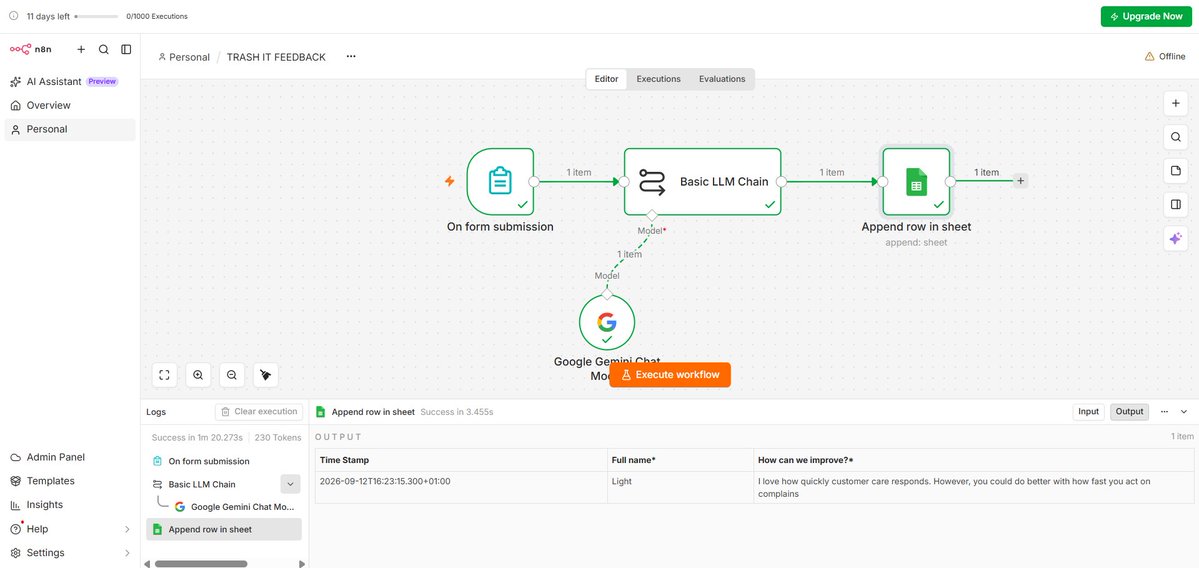This screenshot has height=568, width=1199.
Task: Add node using canvas plus button
Action: [1176, 103]
